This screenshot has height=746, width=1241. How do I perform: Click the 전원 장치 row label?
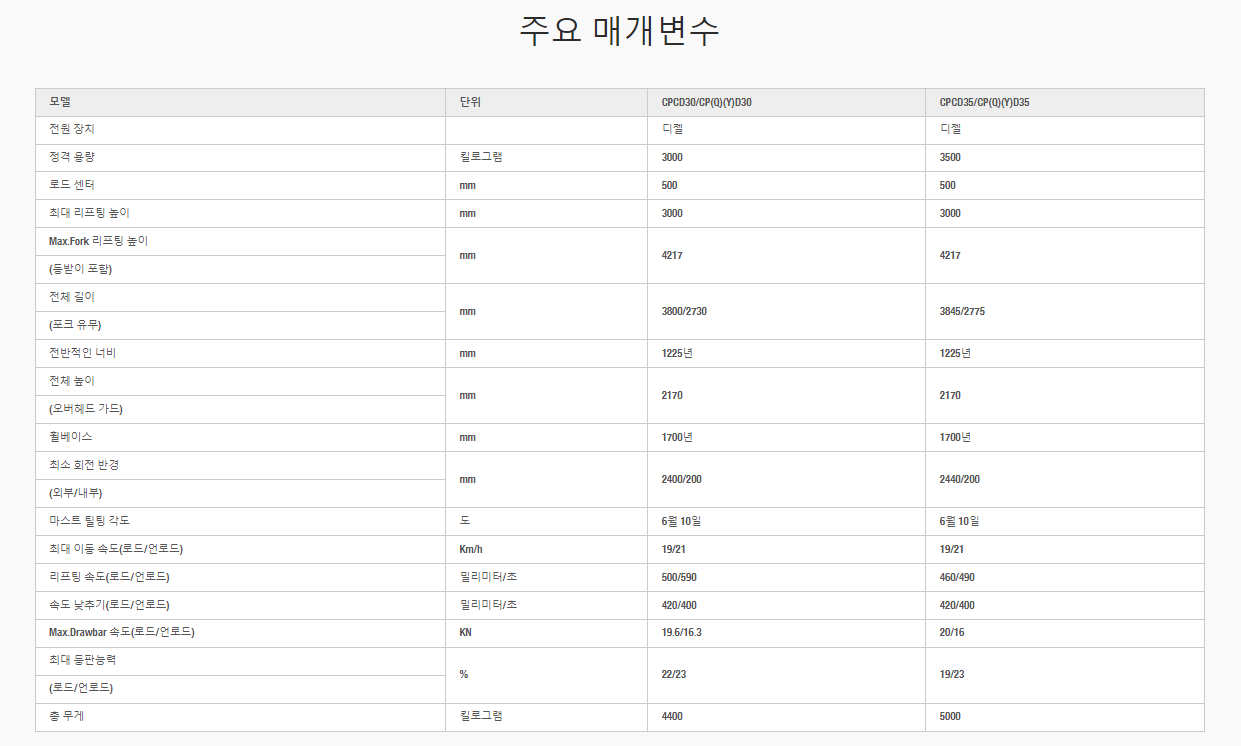point(72,129)
